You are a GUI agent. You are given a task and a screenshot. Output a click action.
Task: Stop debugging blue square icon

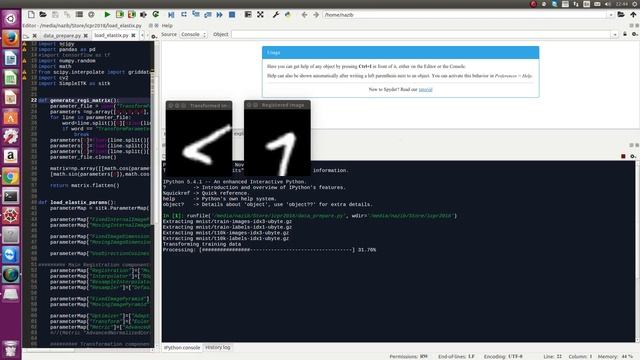click(x=232, y=15)
